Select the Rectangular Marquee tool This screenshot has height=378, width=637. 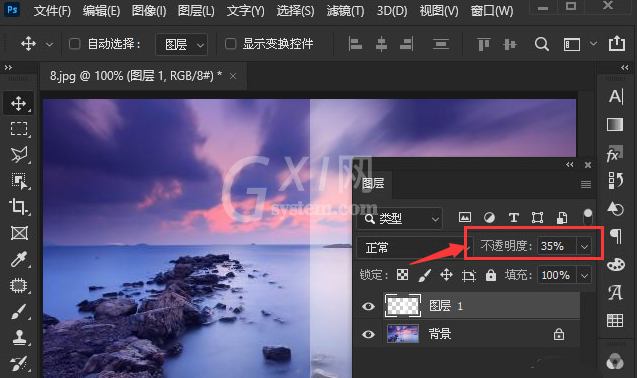tap(19, 129)
